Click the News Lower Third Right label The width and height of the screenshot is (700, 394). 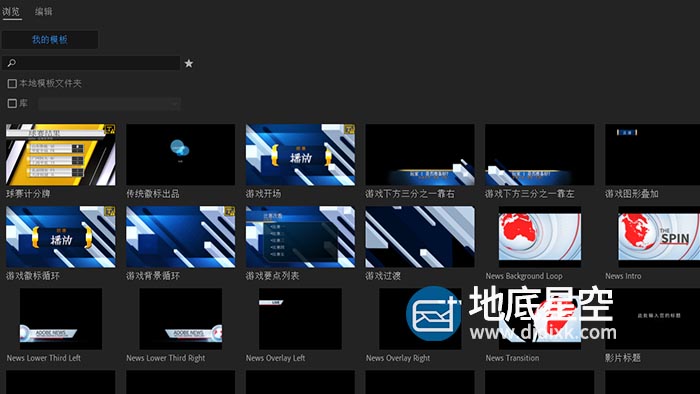click(x=166, y=358)
